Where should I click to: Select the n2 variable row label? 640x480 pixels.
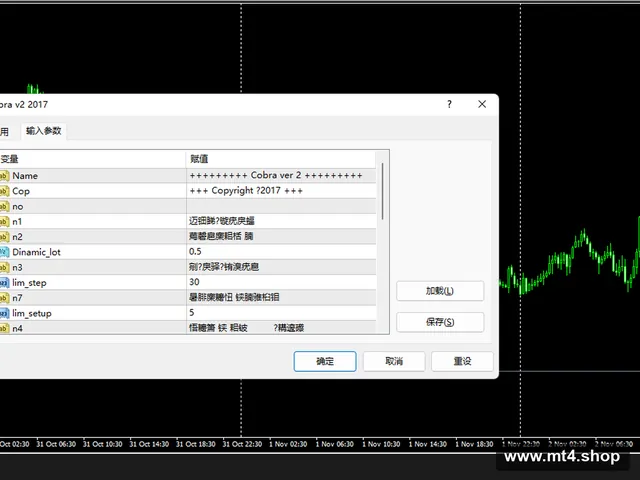[17, 237]
